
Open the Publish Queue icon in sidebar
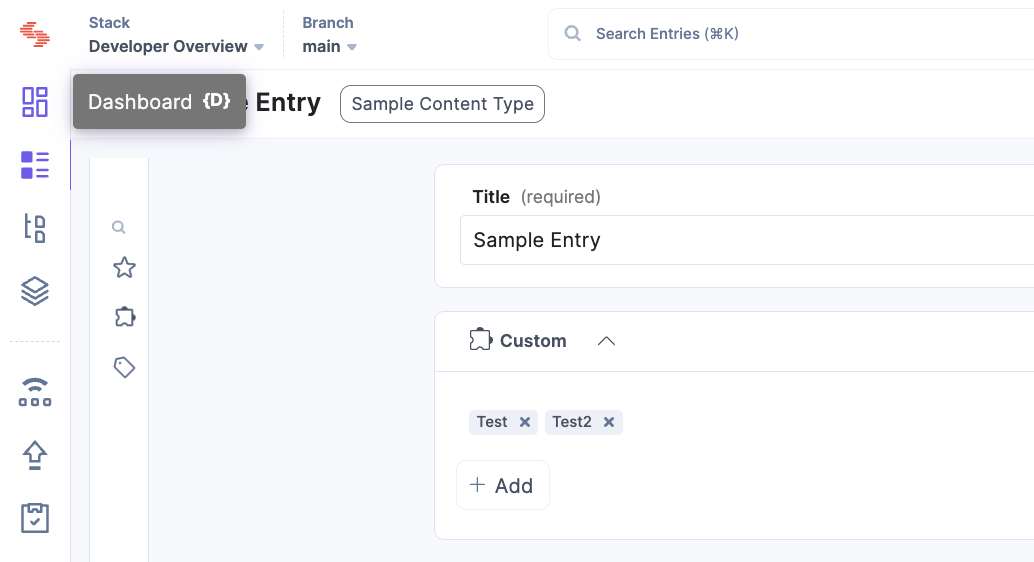(35, 392)
